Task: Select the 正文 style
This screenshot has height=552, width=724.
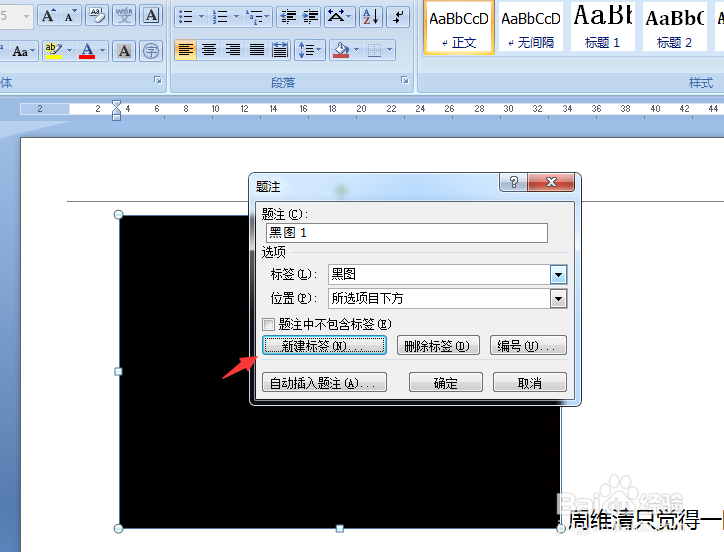Action: pyautogui.click(x=459, y=29)
